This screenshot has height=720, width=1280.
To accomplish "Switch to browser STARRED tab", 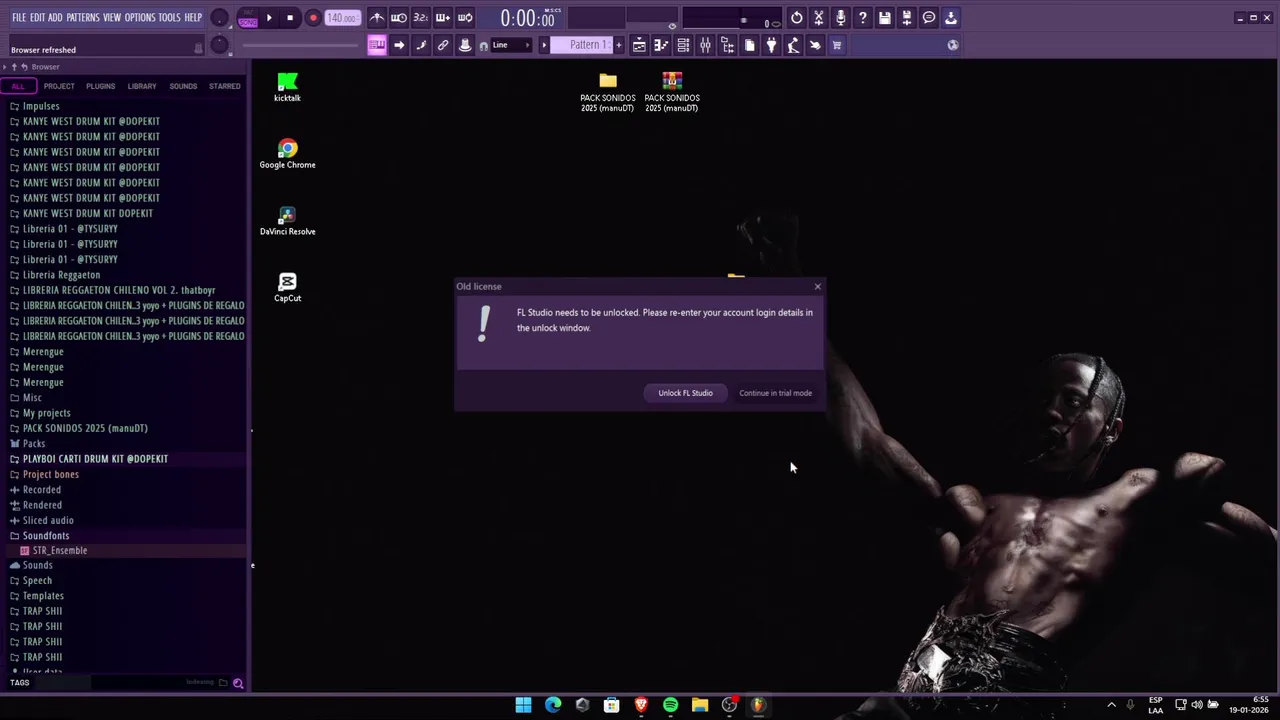I will [x=224, y=86].
